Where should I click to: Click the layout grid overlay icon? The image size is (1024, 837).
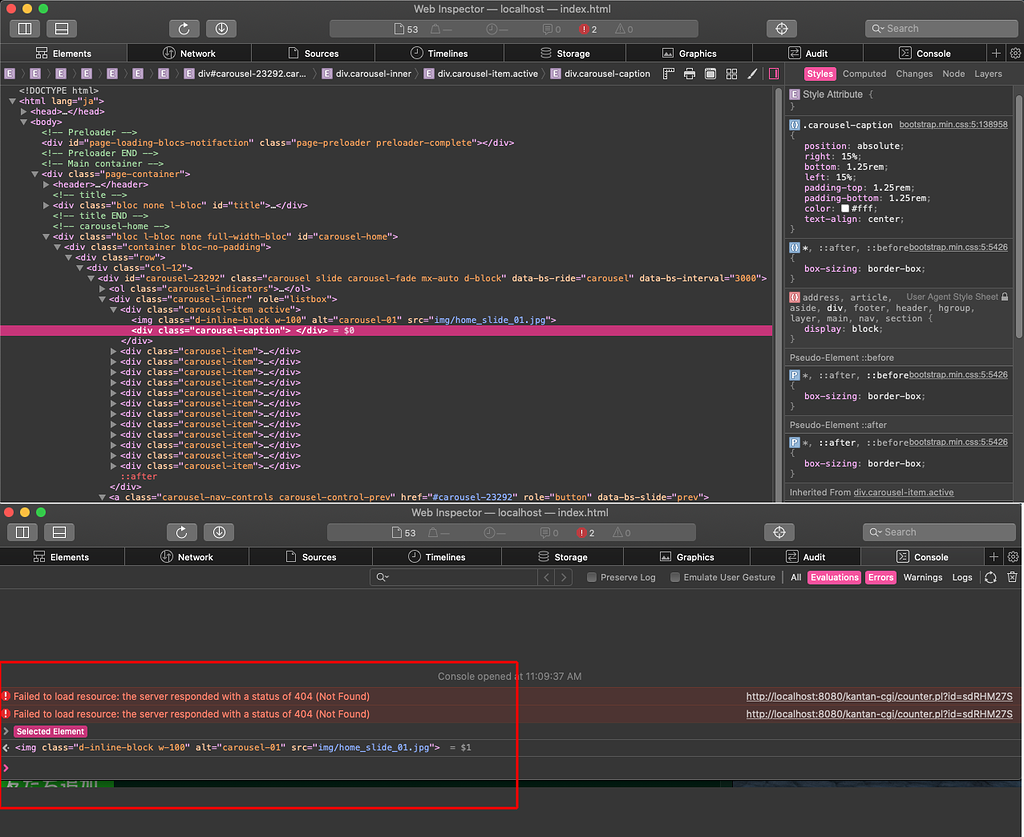[x=732, y=74]
